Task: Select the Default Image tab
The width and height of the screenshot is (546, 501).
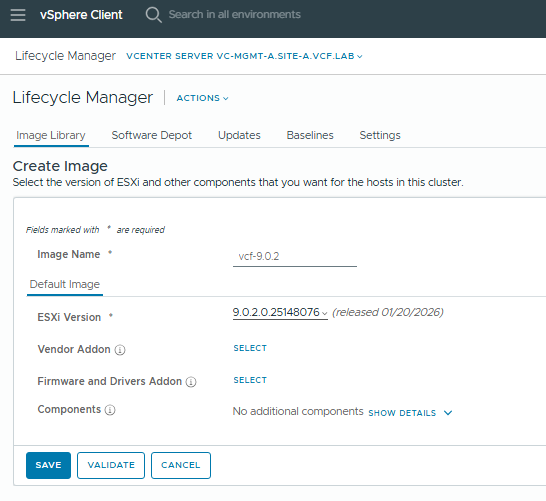Action: (65, 284)
